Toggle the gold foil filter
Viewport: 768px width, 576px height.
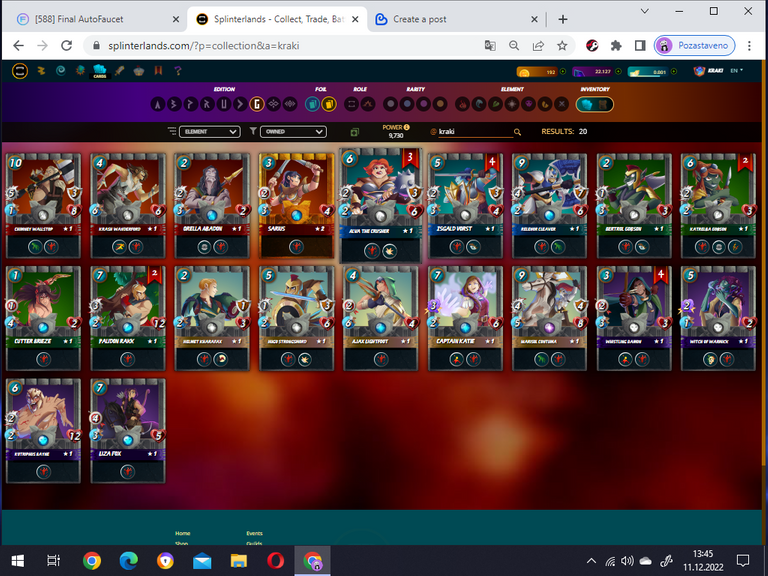329,104
